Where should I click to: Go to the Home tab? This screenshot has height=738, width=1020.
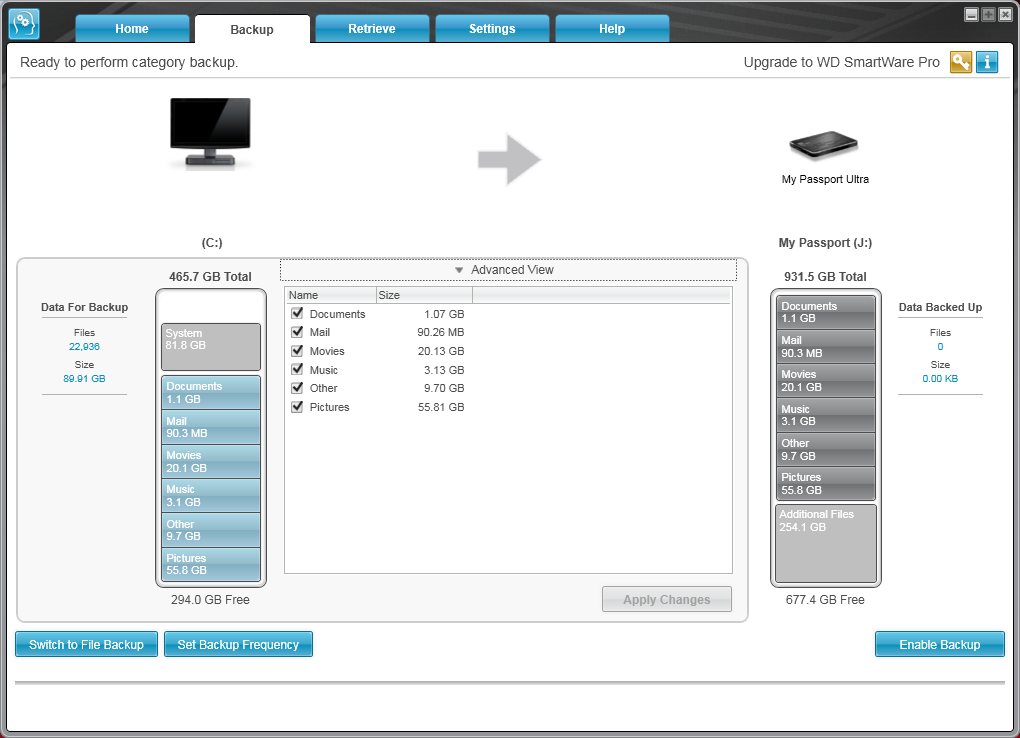132,29
